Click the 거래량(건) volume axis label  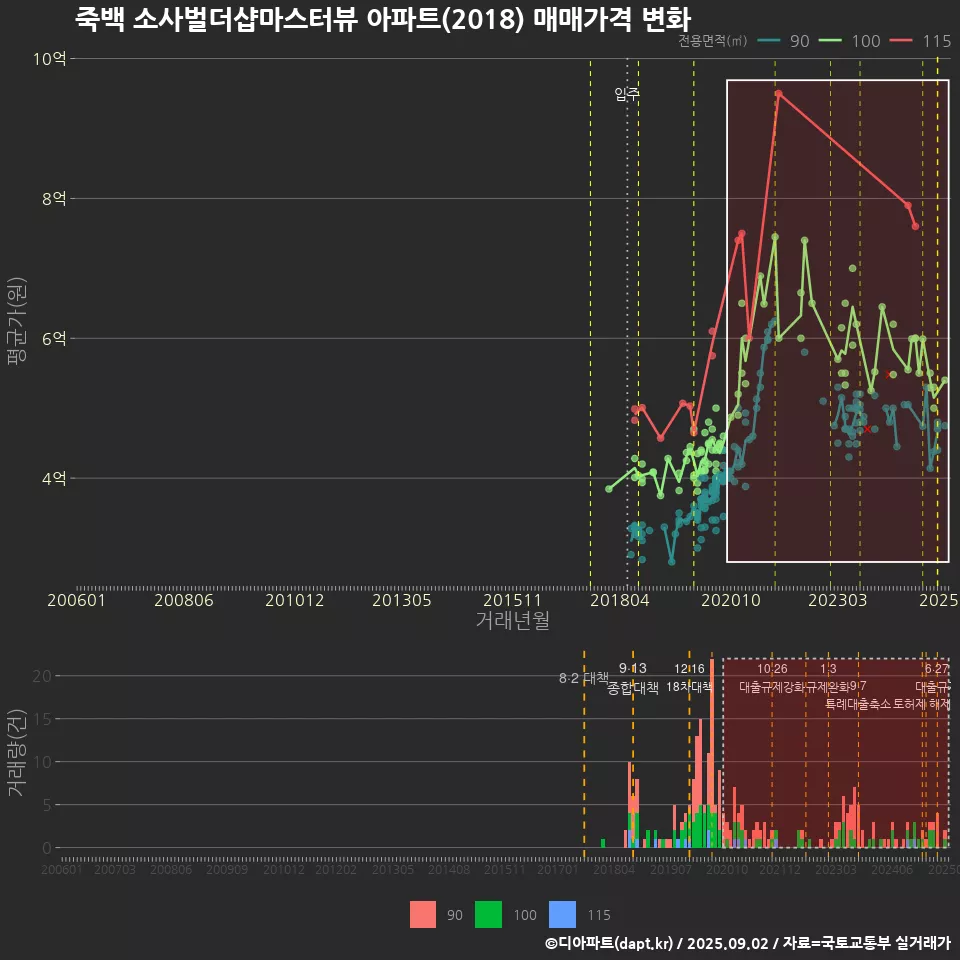point(16,754)
